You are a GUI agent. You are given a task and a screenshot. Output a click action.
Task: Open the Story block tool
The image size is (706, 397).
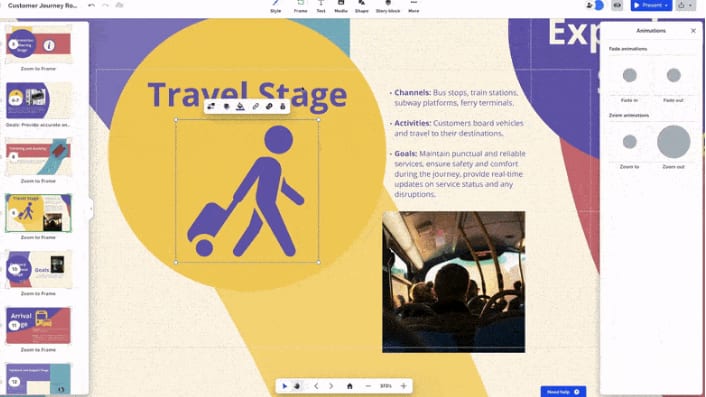[x=388, y=6]
